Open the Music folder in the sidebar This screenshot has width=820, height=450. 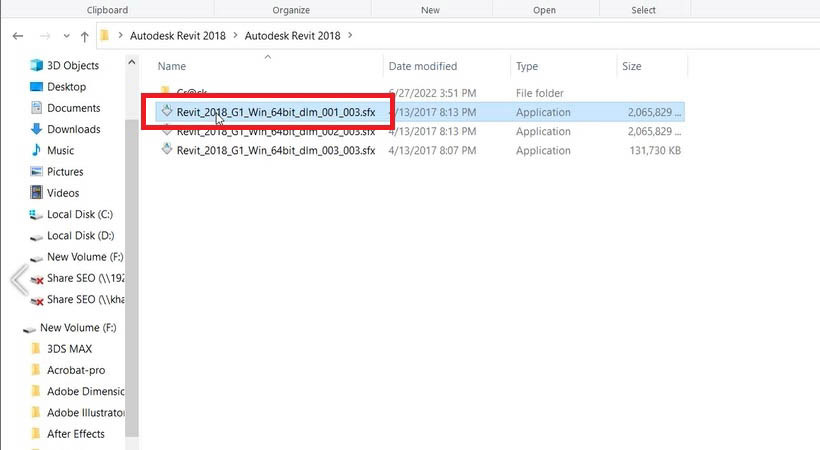pos(60,151)
